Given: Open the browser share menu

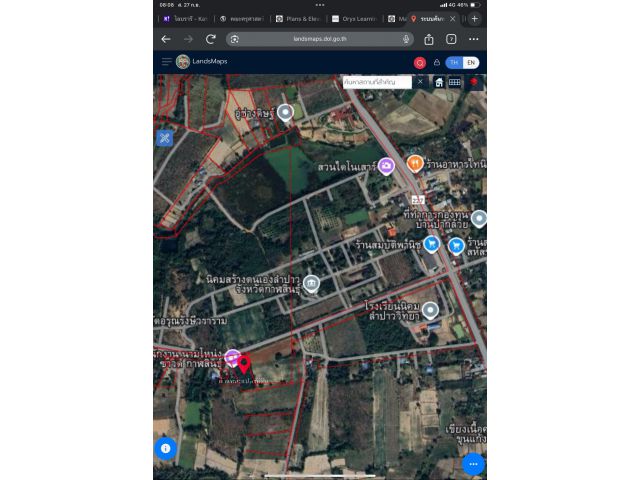Looking at the screenshot, I should point(429,39).
